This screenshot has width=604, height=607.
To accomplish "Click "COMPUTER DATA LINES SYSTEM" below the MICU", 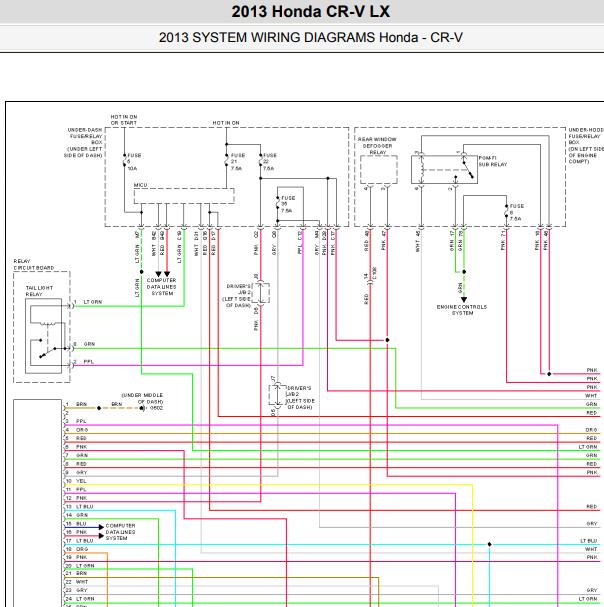I will pos(161,286).
